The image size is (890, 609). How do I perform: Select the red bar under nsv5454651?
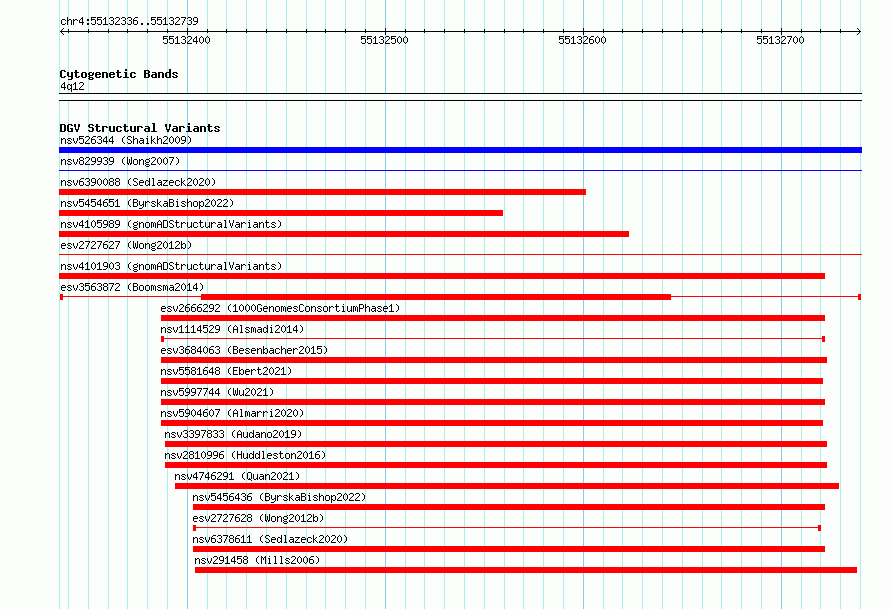tap(281, 213)
